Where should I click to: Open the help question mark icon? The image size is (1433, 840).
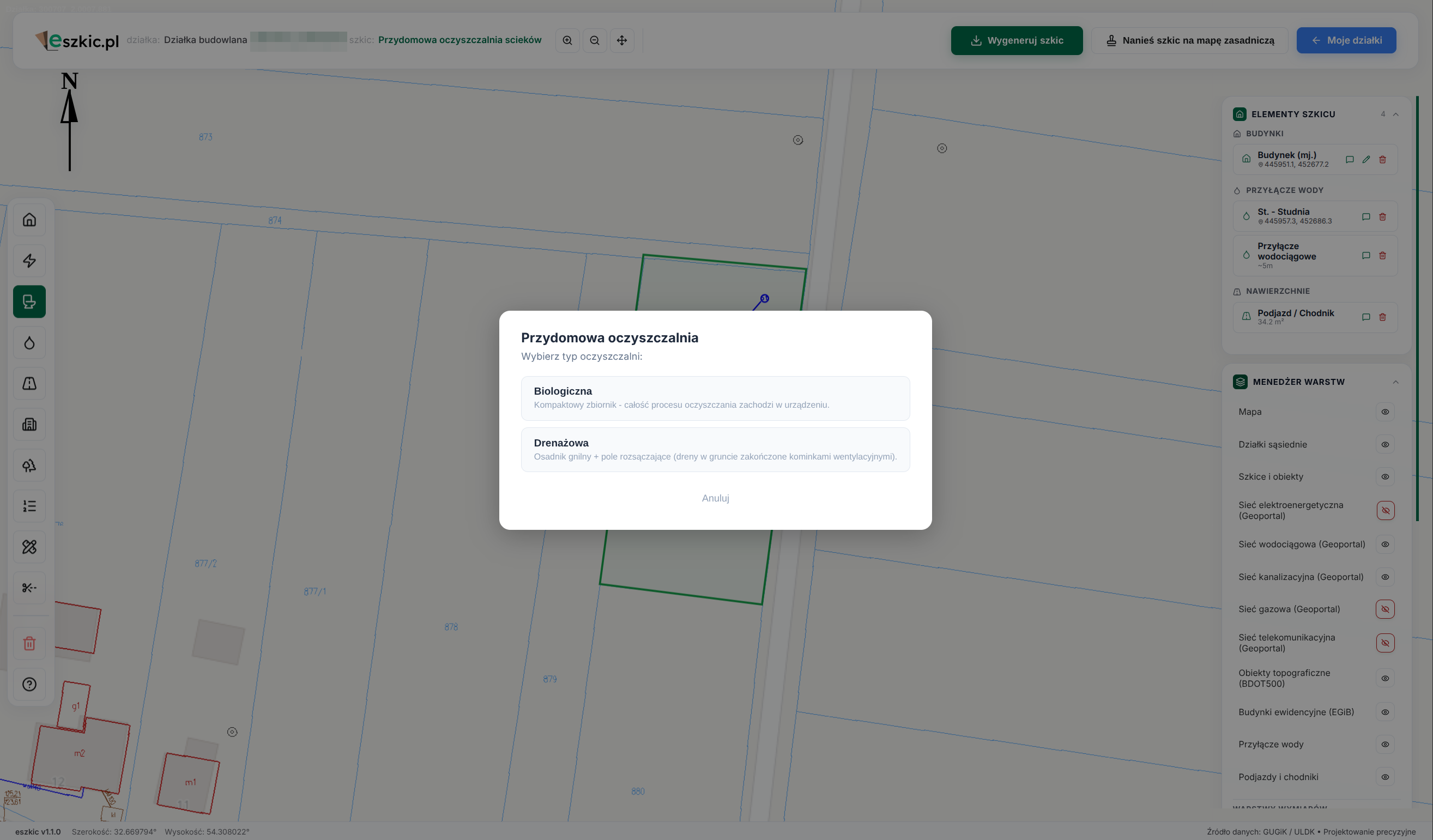(x=29, y=684)
